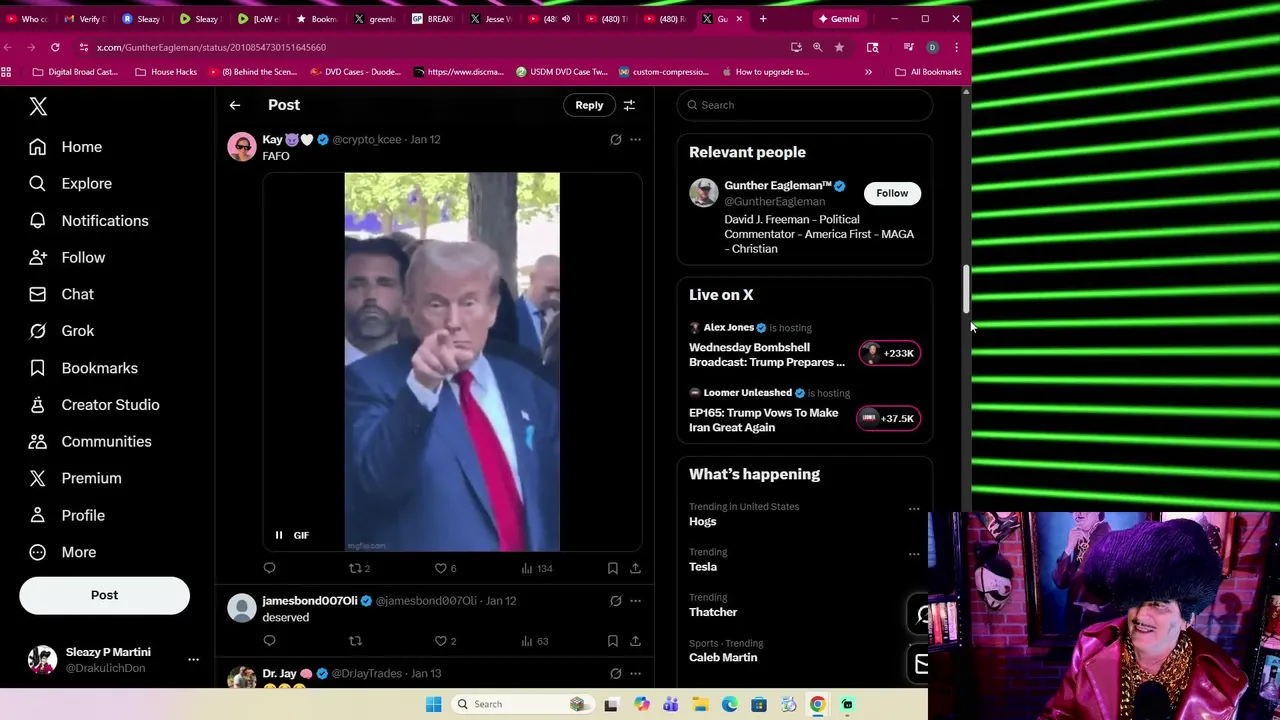Image resolution: width=1280 pixels, height=720 pixels.
Task: Click the X logo in the sidebar
Action: coord(38,106)
